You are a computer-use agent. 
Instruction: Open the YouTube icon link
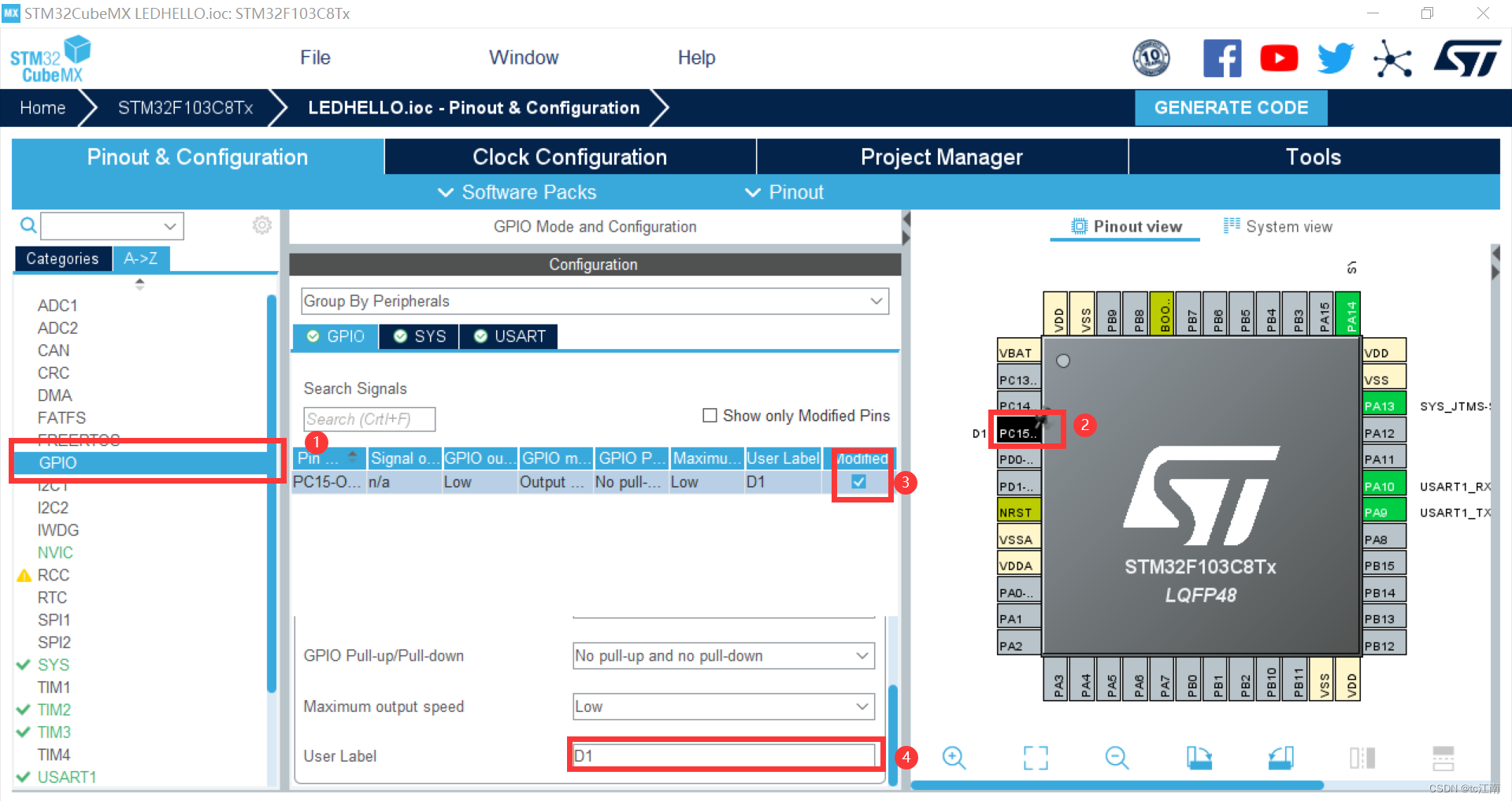pos(1279,58)
